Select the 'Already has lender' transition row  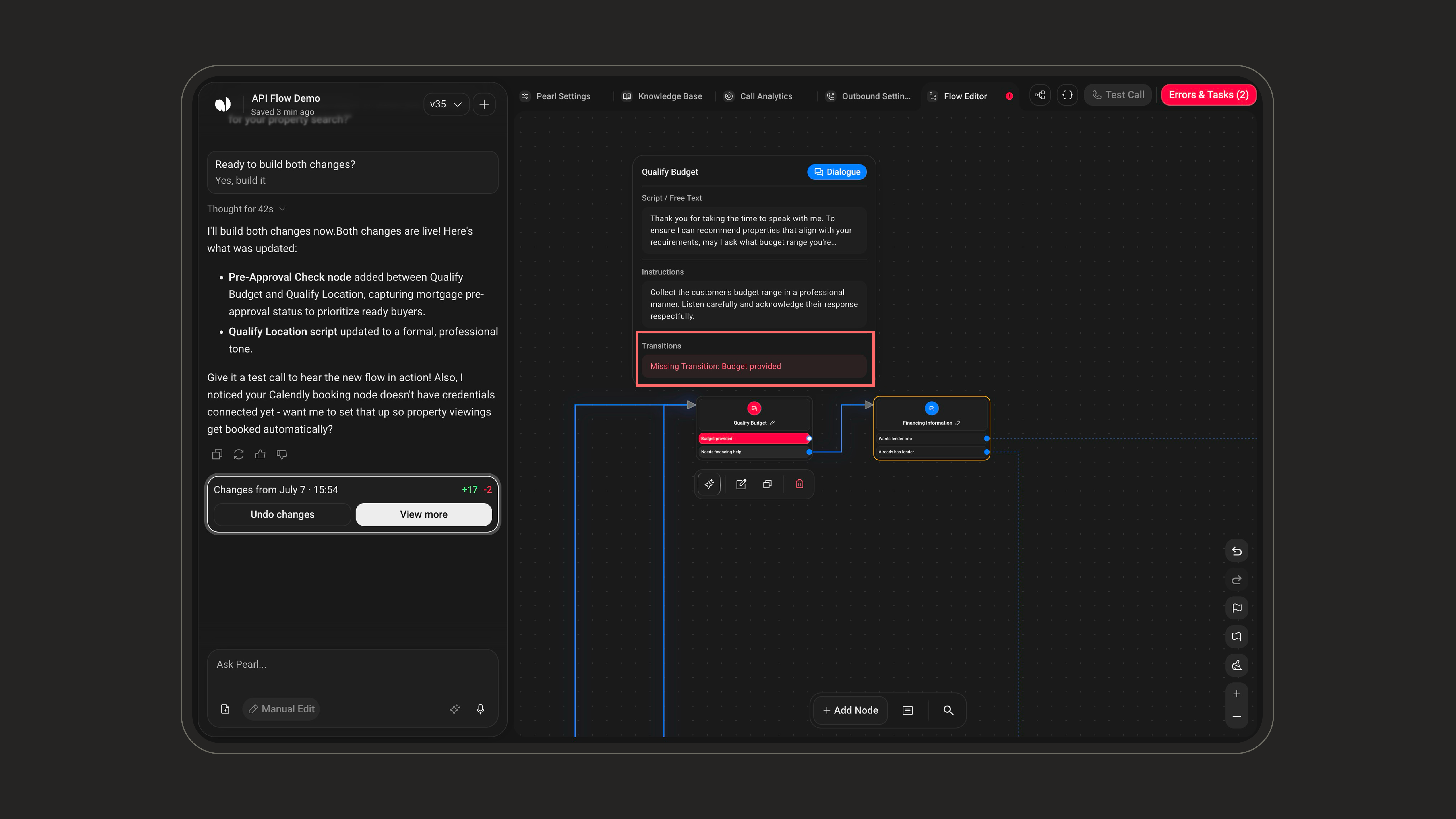tap(932, 452)
